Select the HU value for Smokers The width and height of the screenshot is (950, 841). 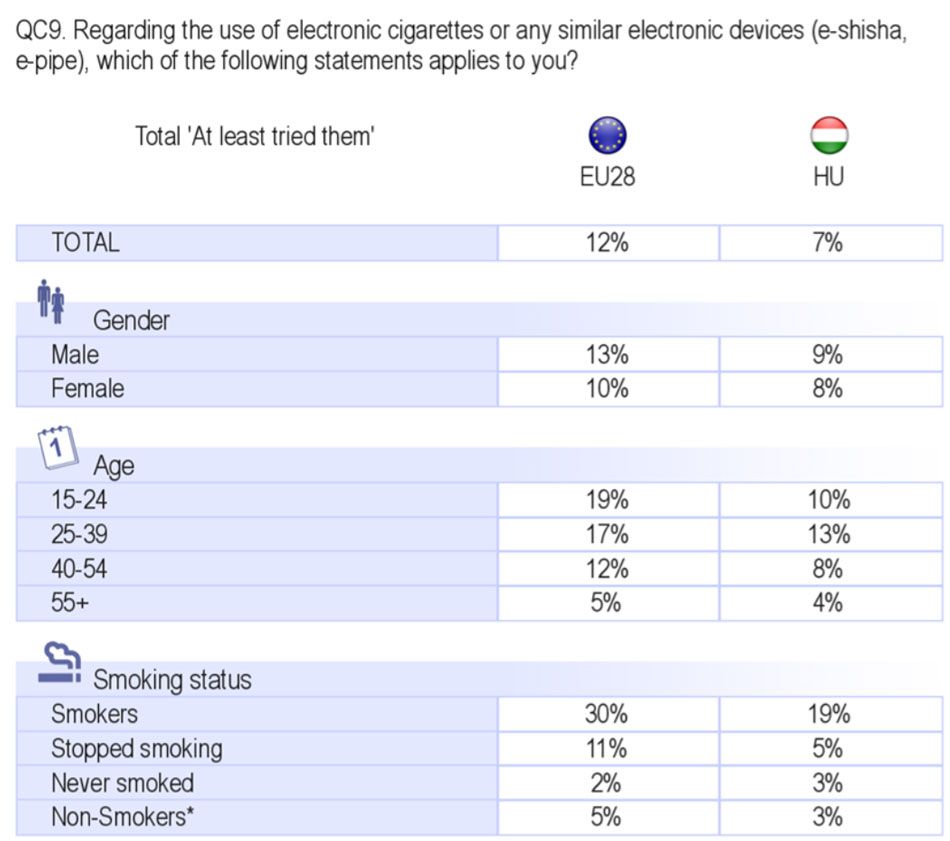point(829,714)
